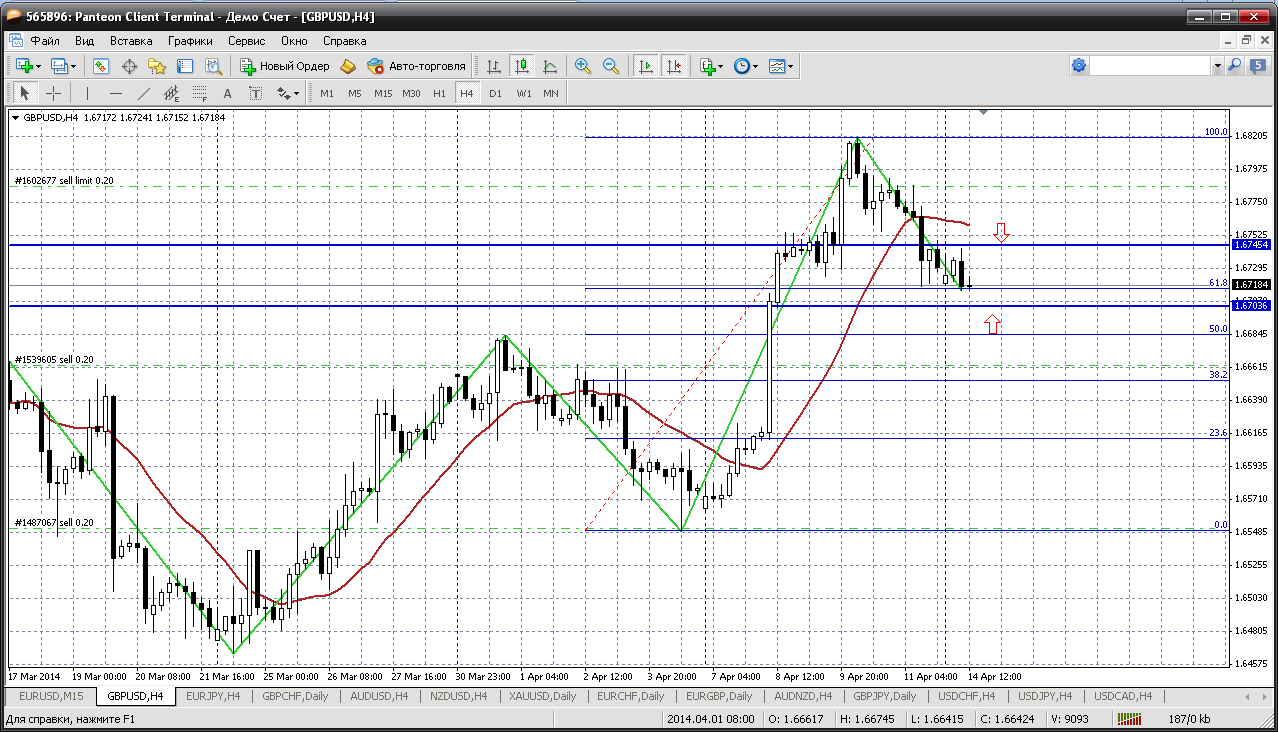Image resolution: width=1278 pixels, height=732 pixels.
Task: Switch to the XAUUSD,Daily chart tab
Action: click(x=542, y=696)
